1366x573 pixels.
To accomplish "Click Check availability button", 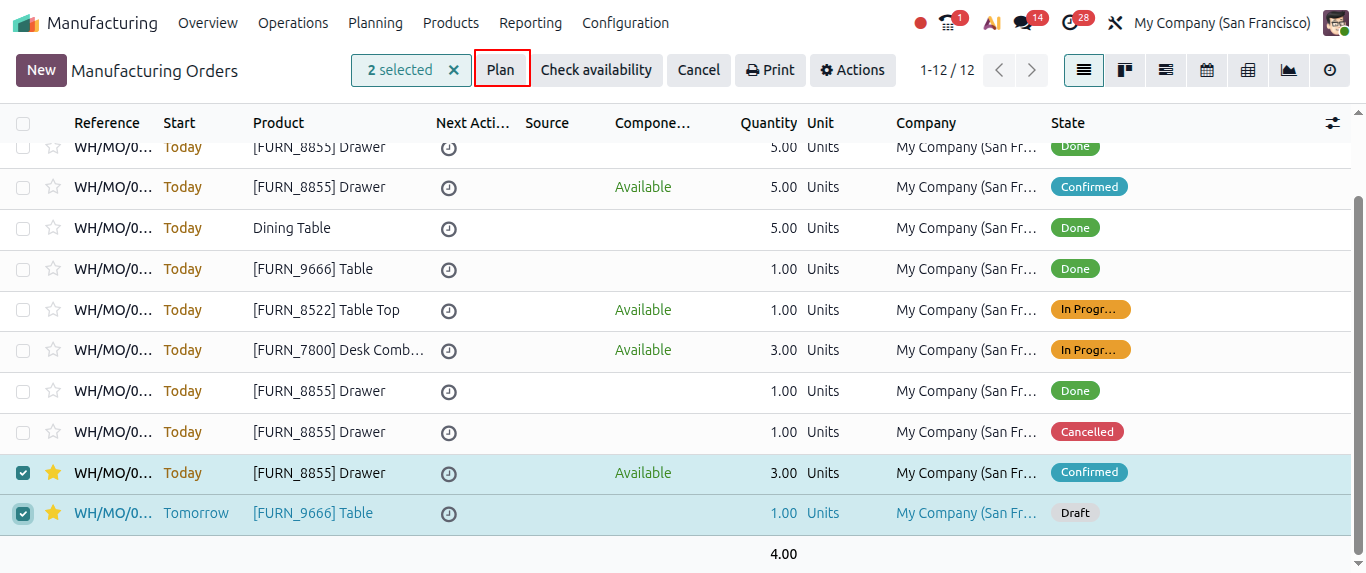I will (596, 70).
